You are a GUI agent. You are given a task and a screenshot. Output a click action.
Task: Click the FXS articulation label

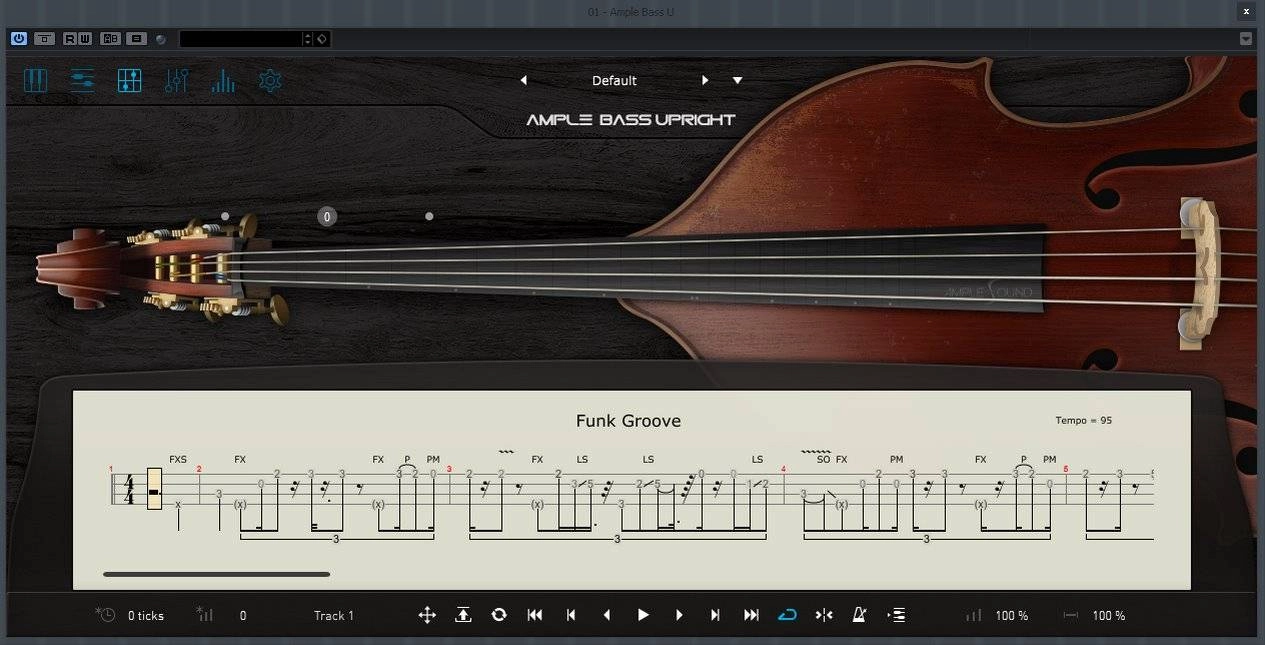pyautogui.click(x=178, y=460)
